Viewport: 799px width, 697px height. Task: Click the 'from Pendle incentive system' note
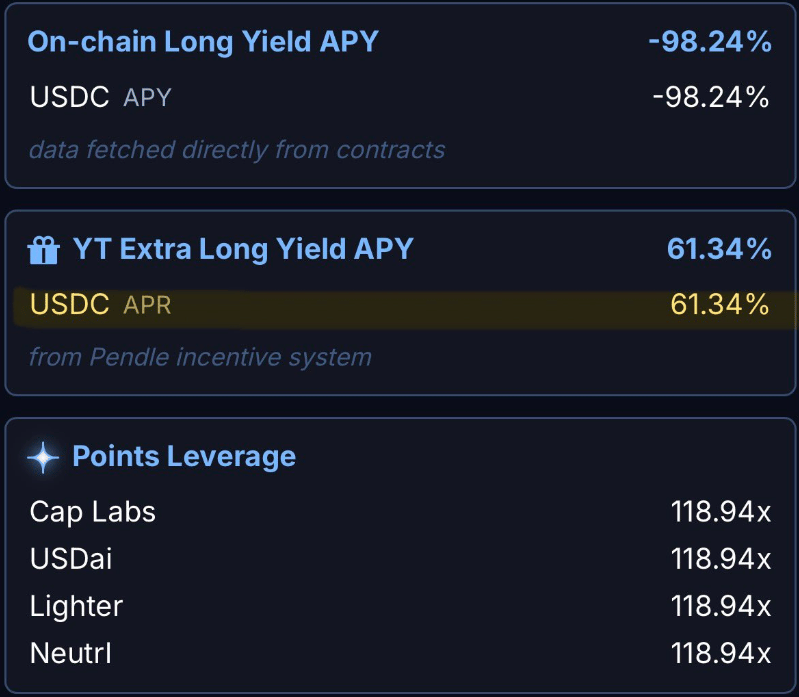pos(200,356)
